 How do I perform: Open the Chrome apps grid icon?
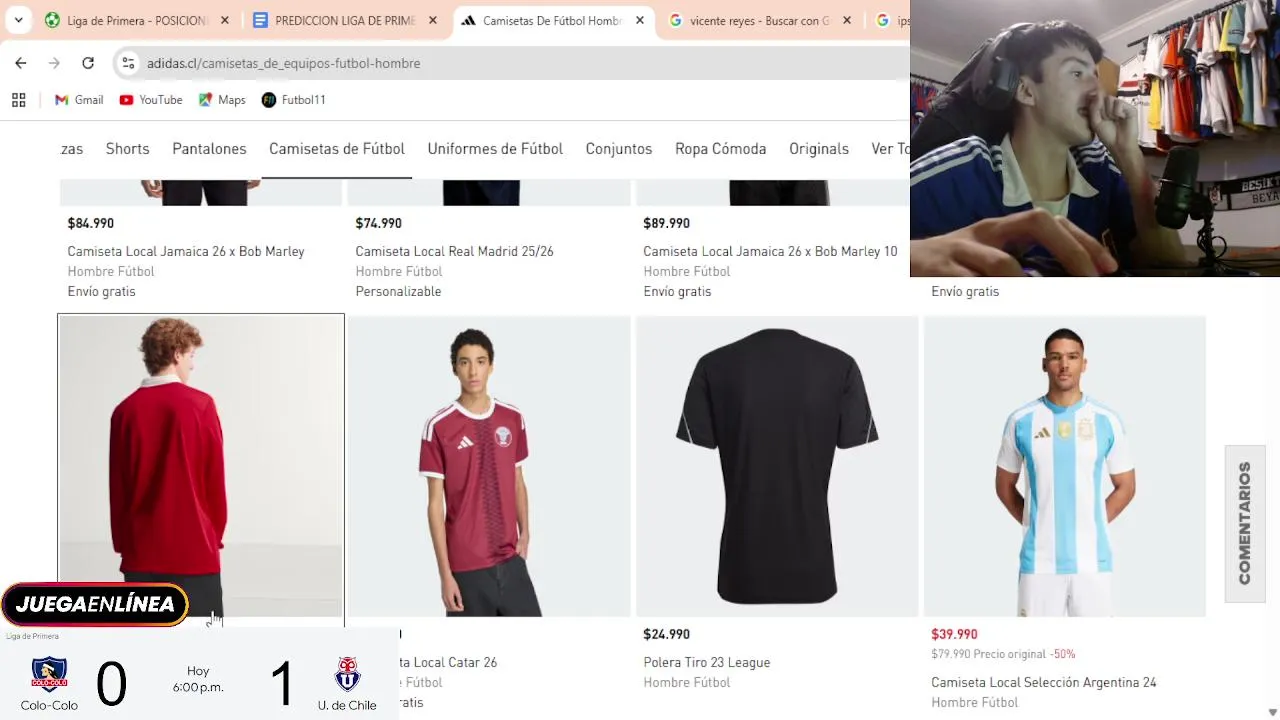coord(18,100)
